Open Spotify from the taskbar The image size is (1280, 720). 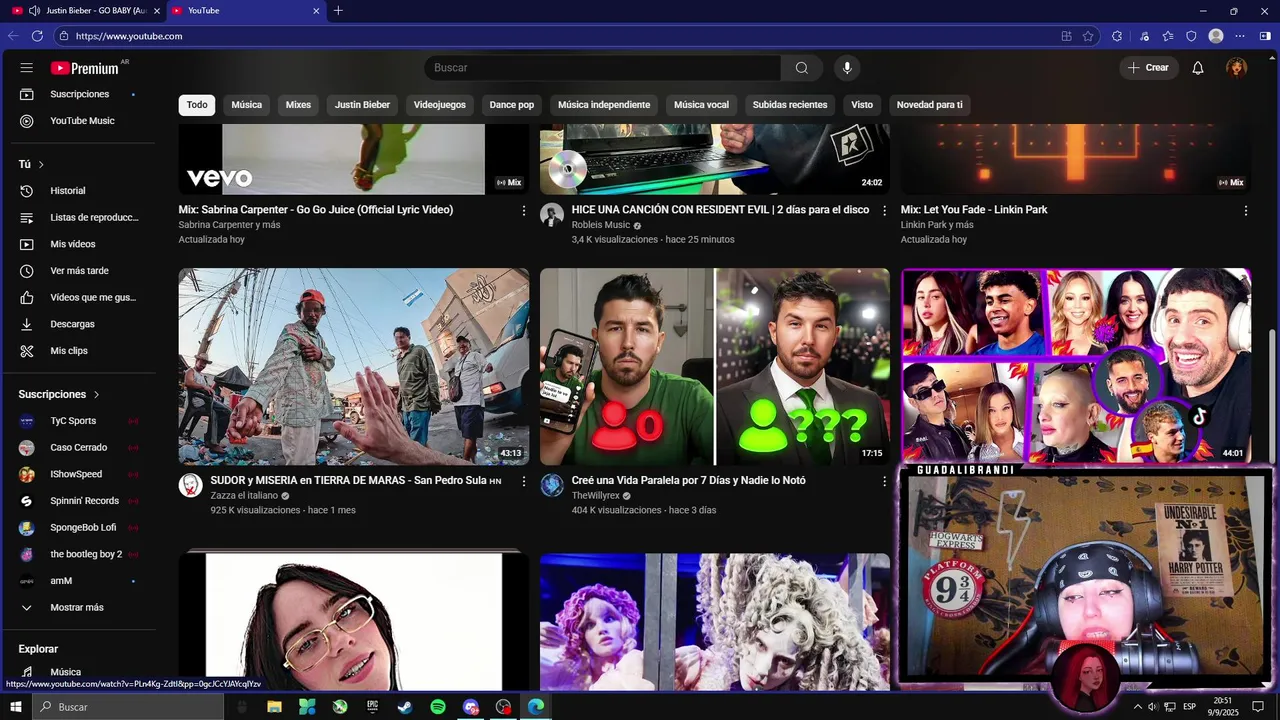(x=438, y=707)
